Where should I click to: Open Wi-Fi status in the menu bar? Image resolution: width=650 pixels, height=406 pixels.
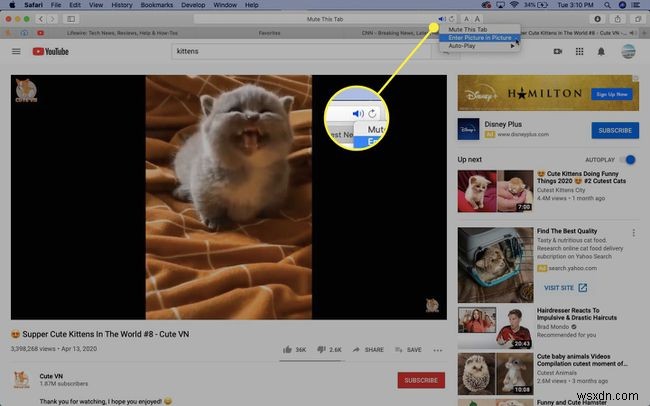[514, 5]
